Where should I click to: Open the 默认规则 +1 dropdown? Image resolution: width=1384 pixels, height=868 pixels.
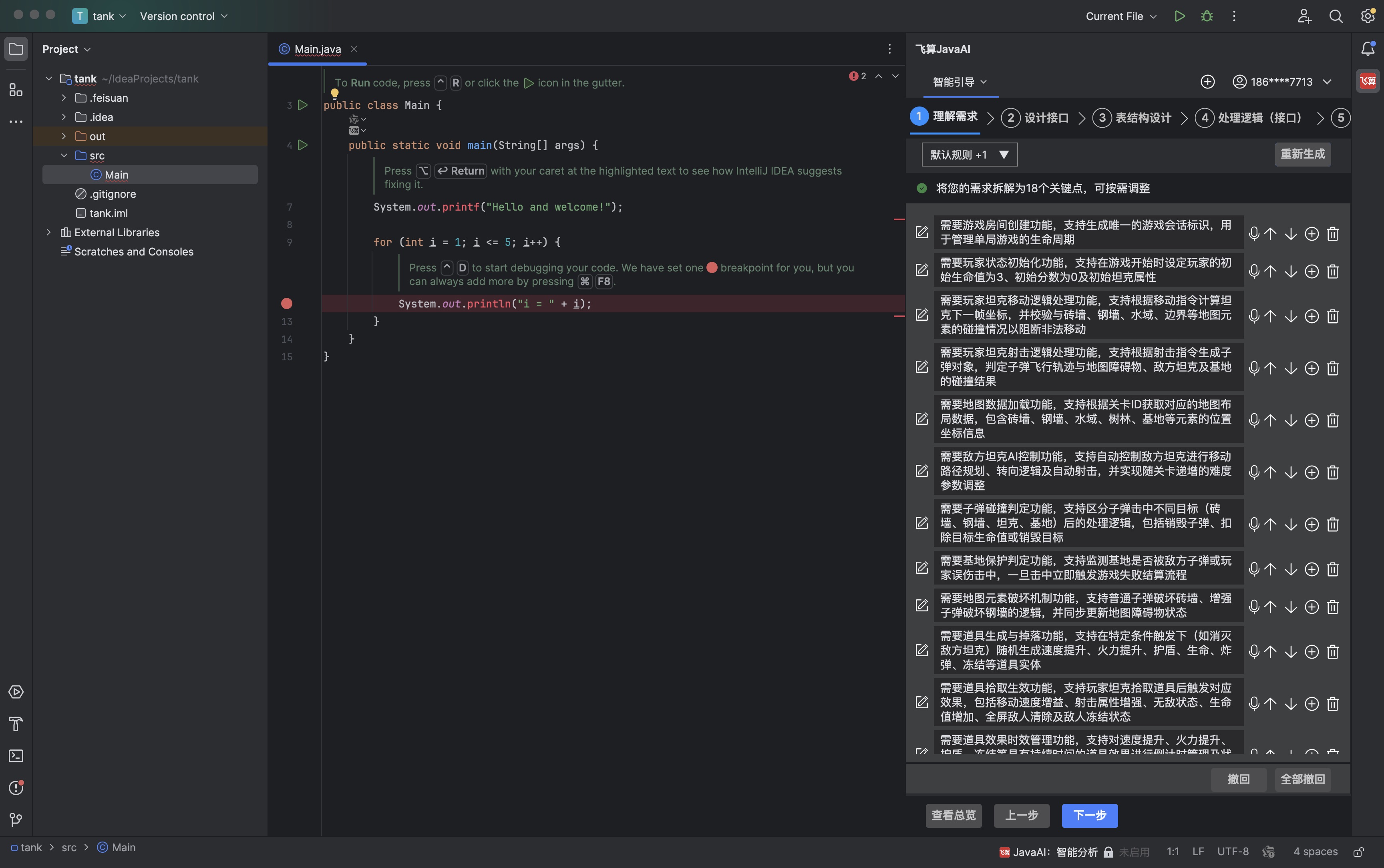pyautogui.click(x=969, y=155)
